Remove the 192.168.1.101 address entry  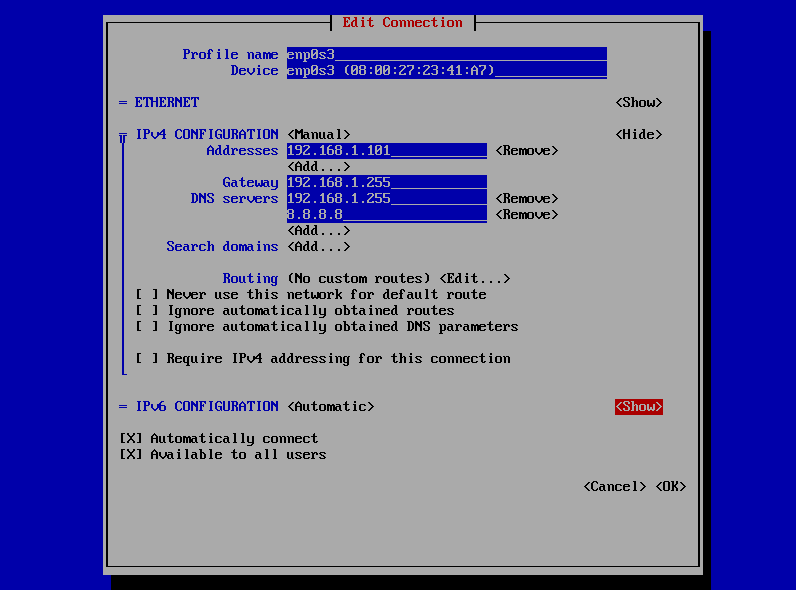pos(526,150)
